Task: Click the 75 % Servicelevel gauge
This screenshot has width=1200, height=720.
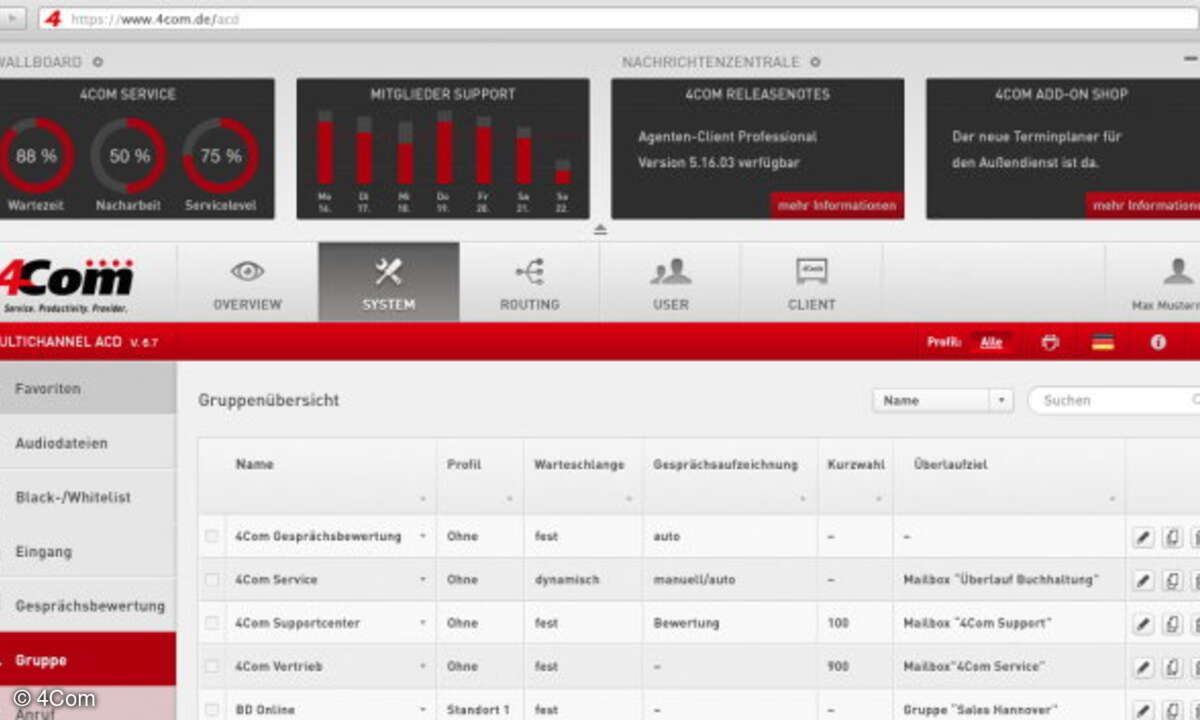Action: point(220,156)
